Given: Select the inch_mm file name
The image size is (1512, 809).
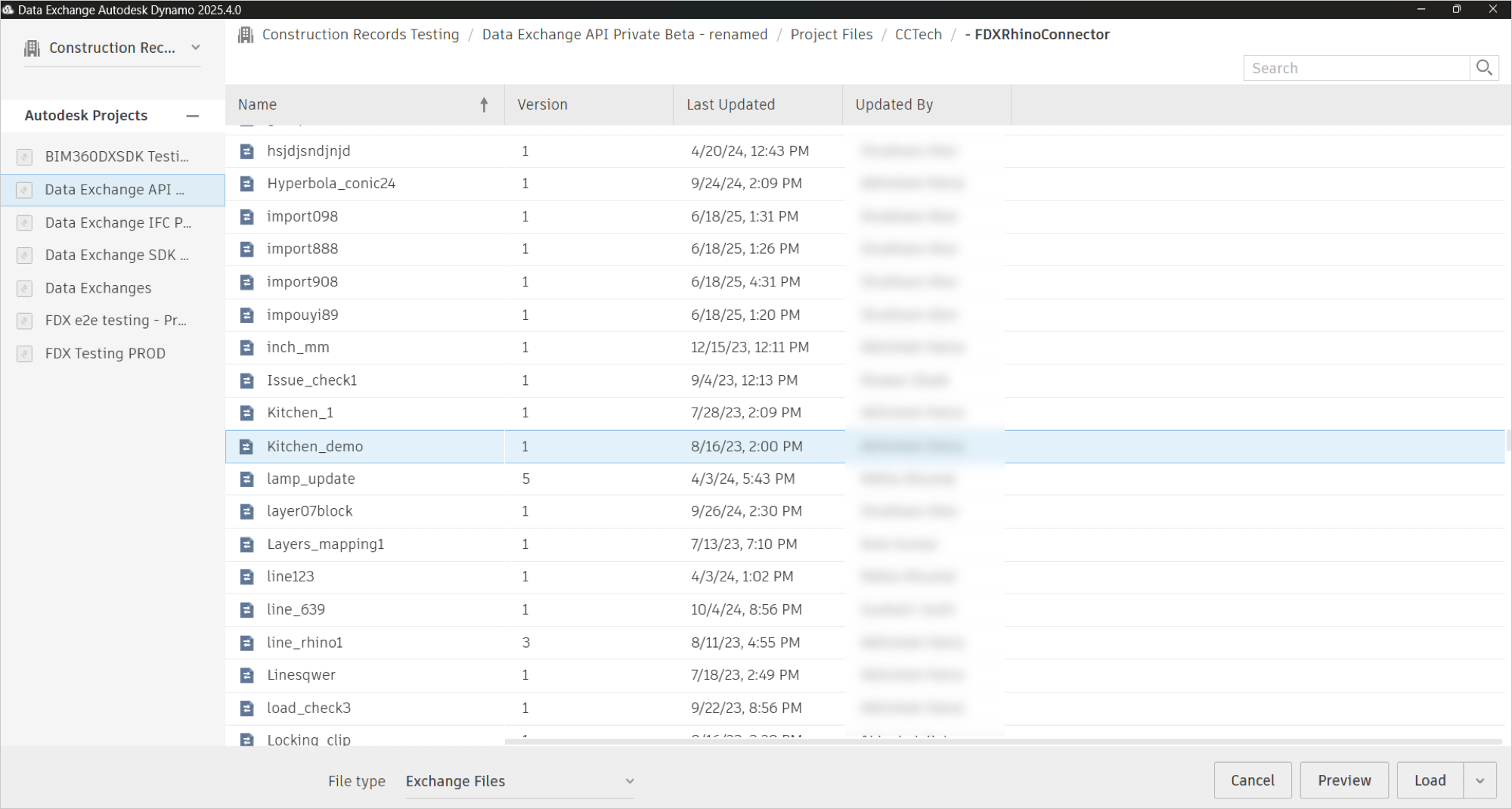Looking at the screenshot, I should tap(298, 348).
